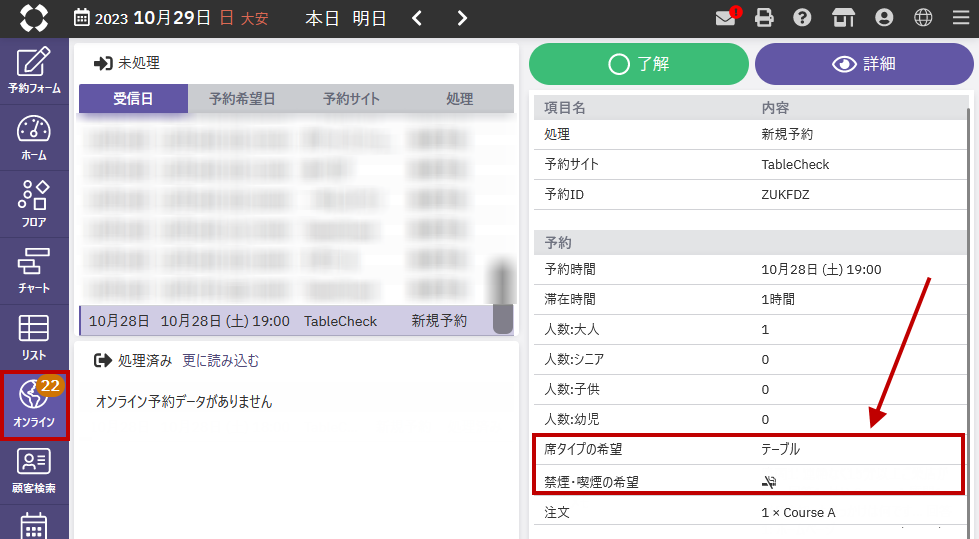Sort by 予約希望日 column tab
The width and height of the screenshot is (979, 539).
(x=242, y=99)
